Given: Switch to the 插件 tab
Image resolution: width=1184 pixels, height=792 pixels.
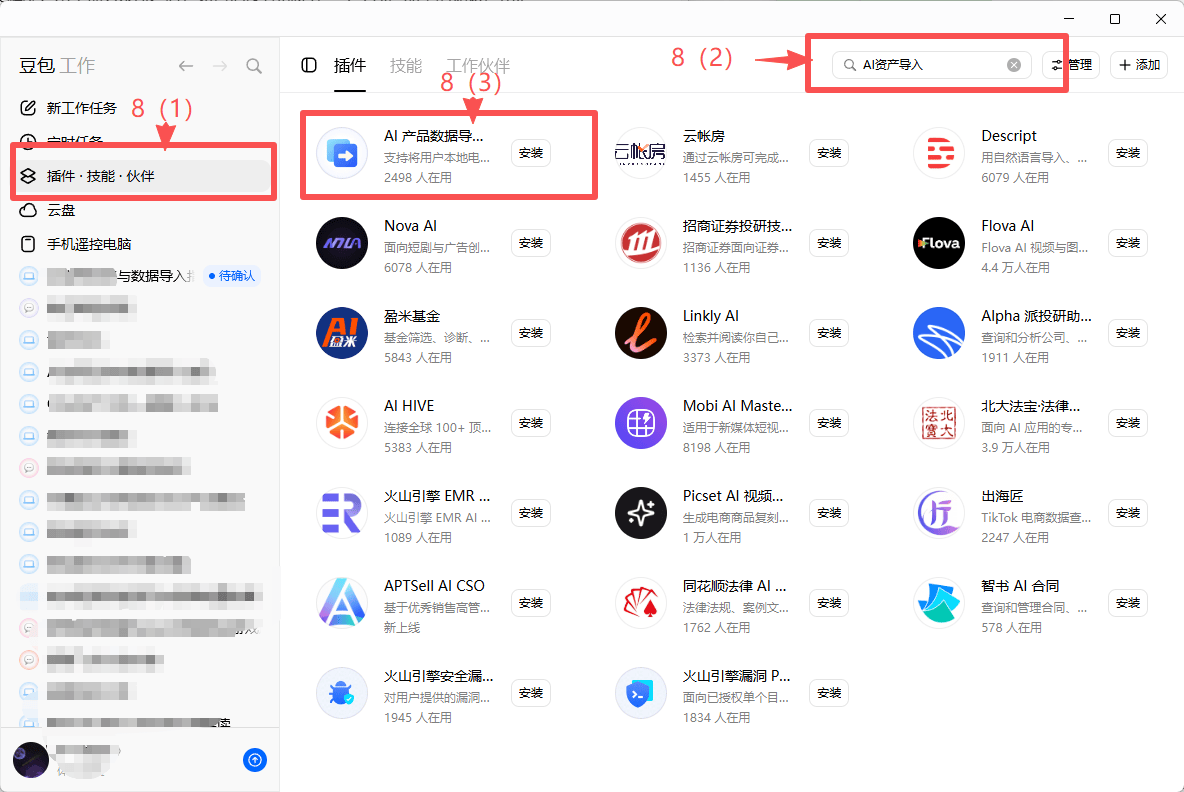Looking at the screenshot, I should pyautogui.click(x=350, y=66).
